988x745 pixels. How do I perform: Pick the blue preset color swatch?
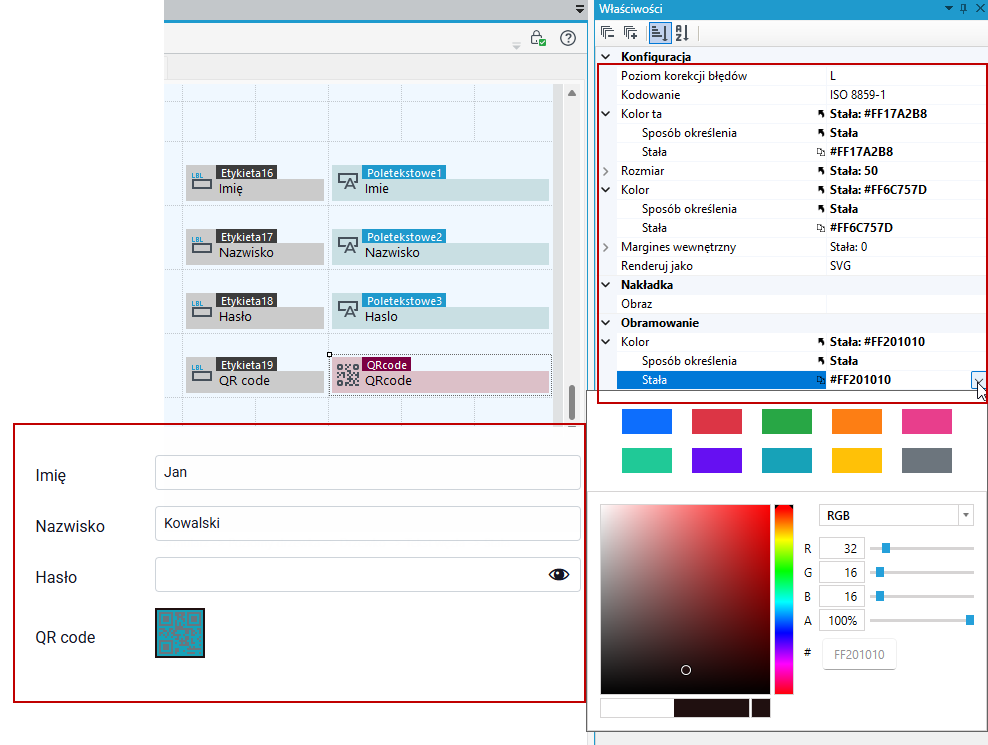646,422
